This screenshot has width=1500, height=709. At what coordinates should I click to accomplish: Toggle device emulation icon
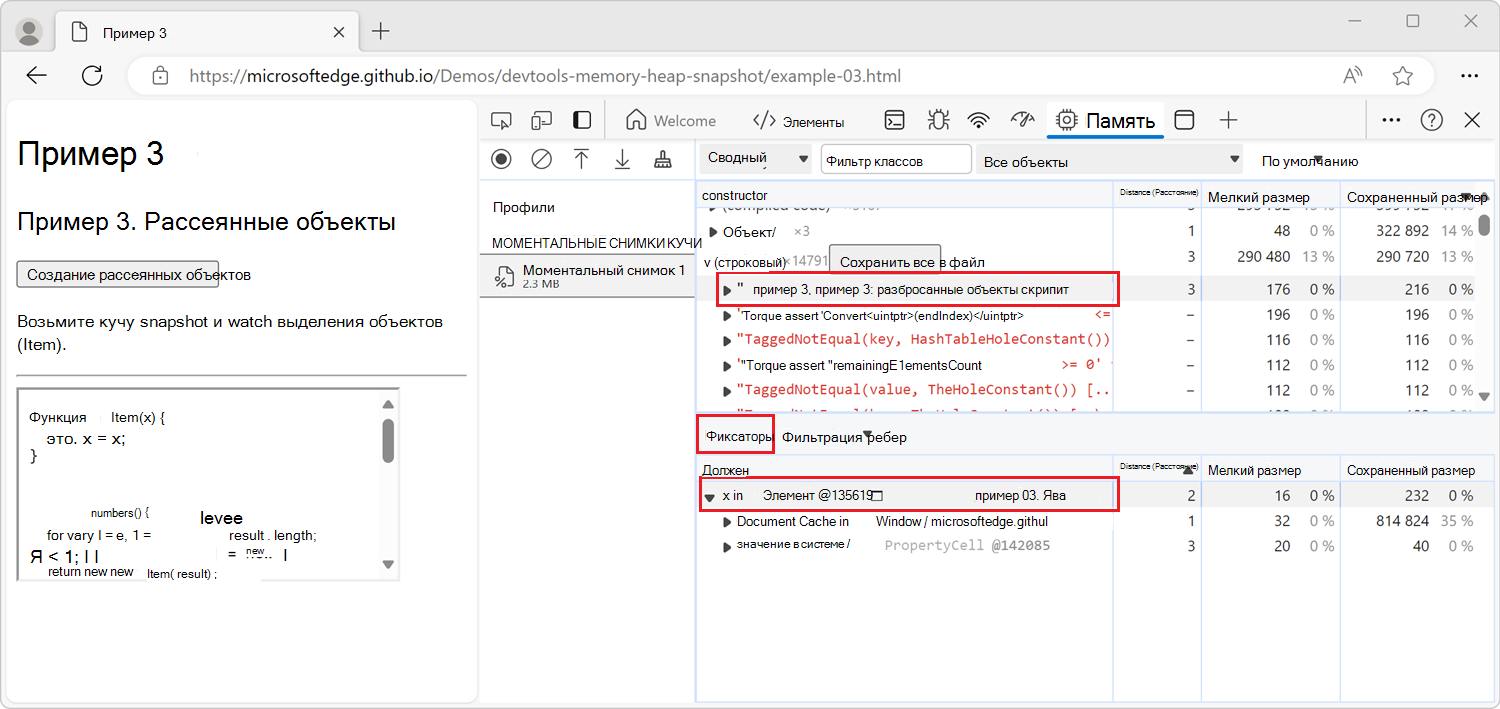point(541,121)
